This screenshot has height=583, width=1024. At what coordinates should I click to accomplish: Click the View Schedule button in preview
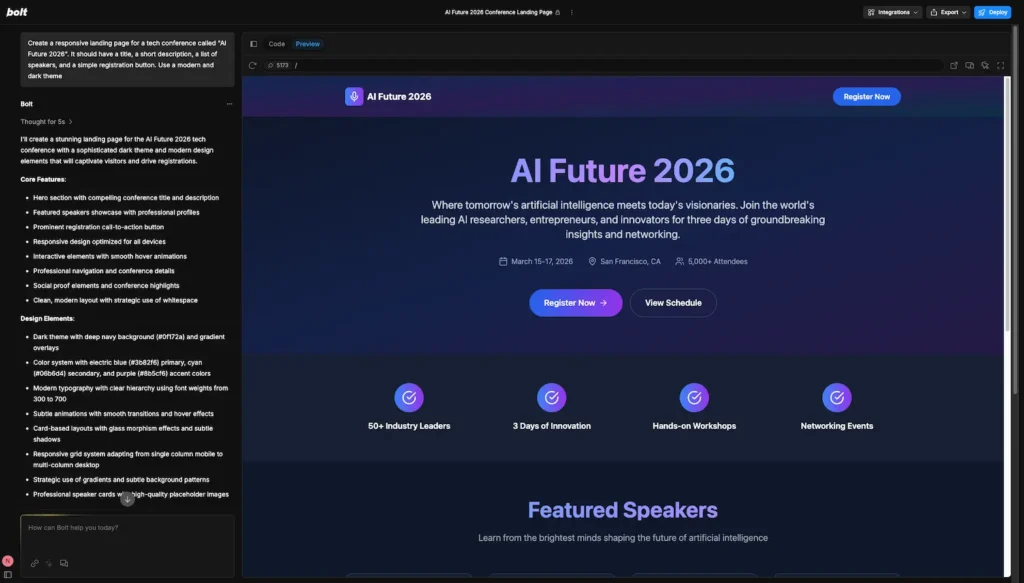point(673,303)
